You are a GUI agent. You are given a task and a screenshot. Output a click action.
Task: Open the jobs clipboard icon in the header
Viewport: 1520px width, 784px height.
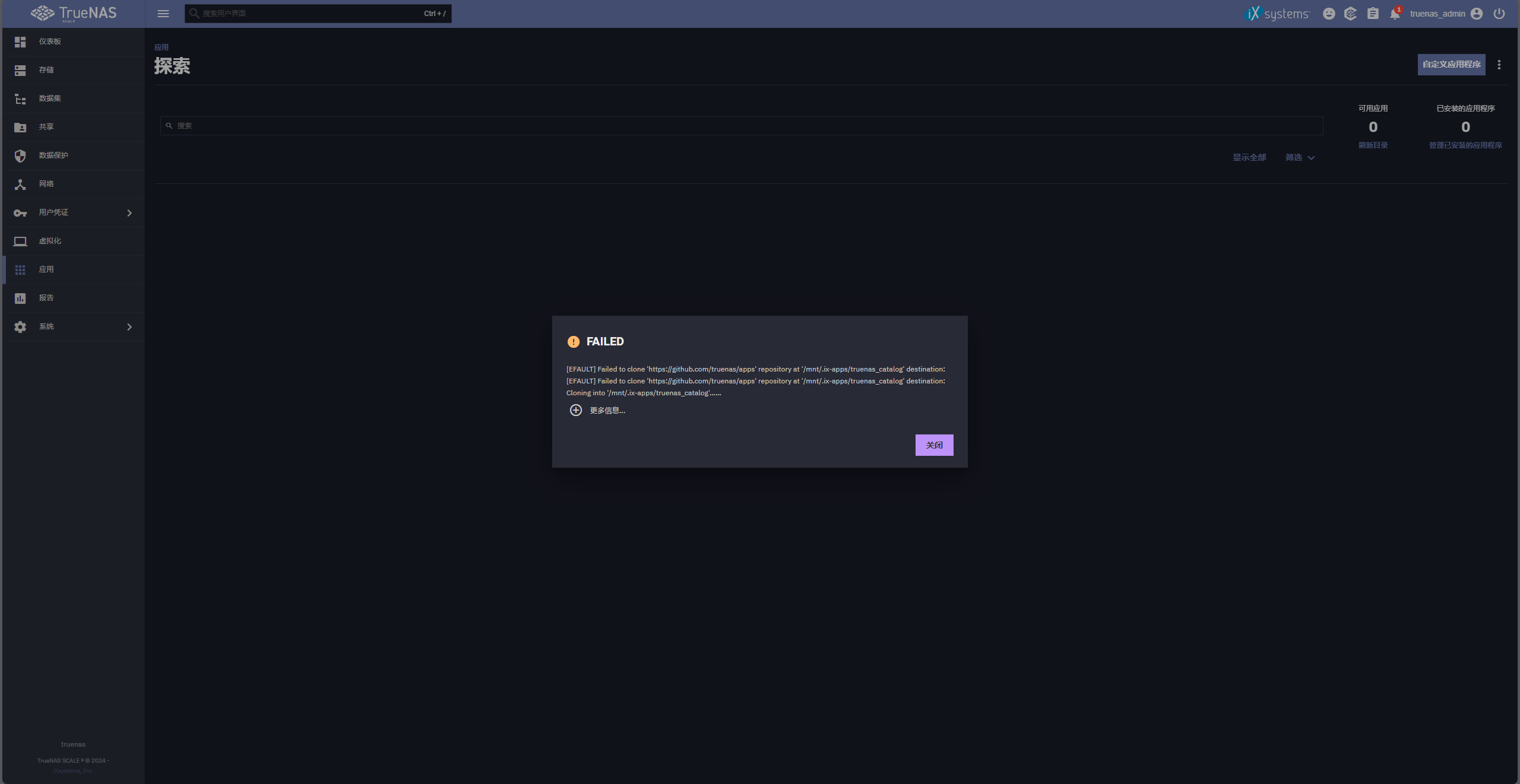pos(1373,14)
